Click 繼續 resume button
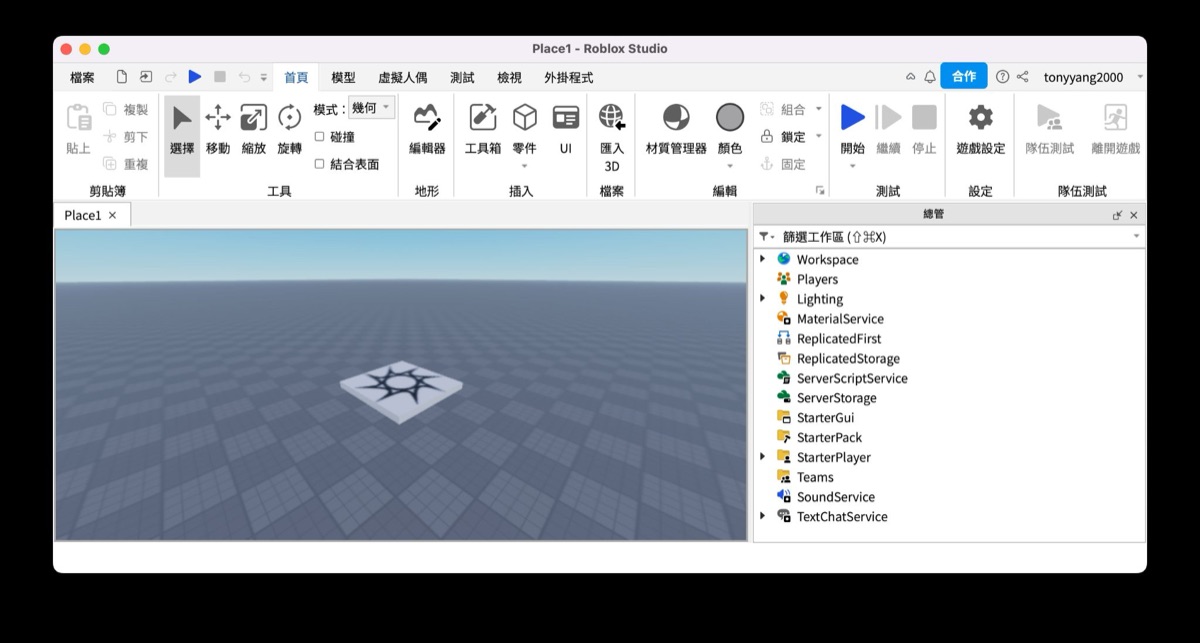 pos(888,131)
